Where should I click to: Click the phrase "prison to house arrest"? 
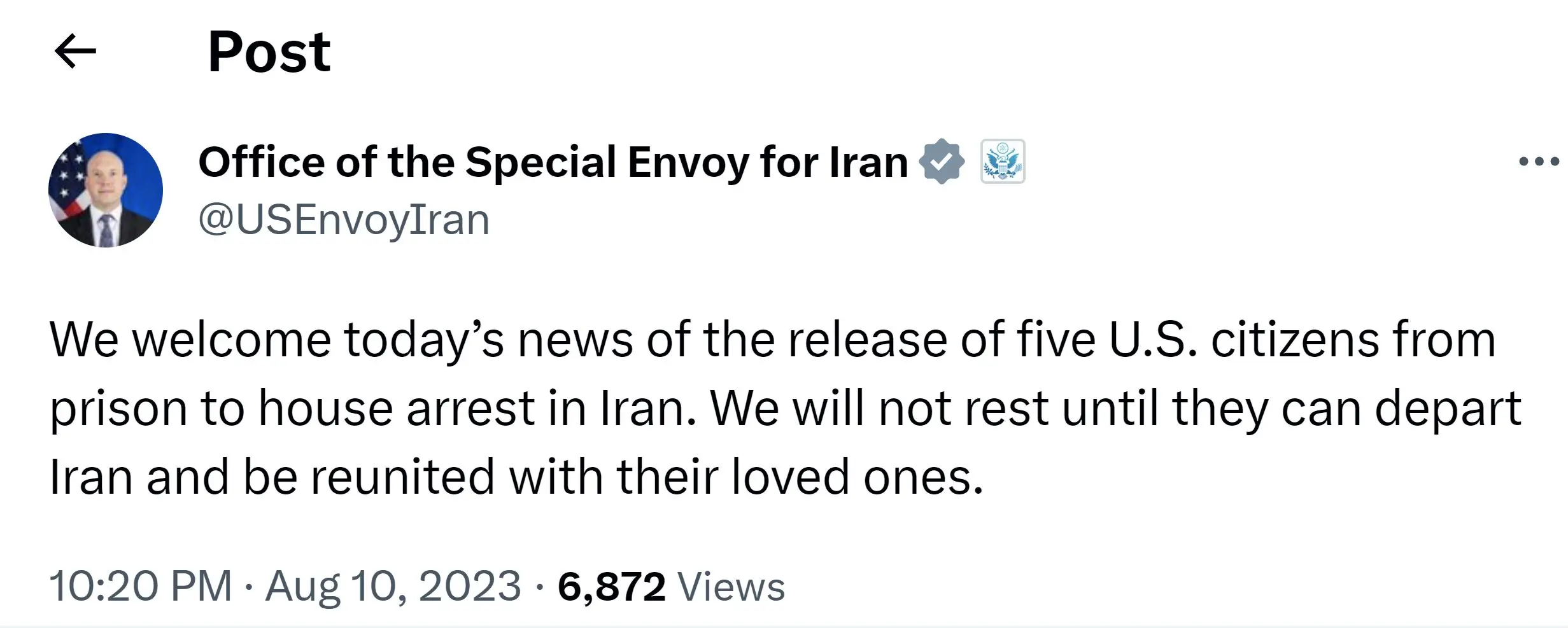click(x=293, y=408)
